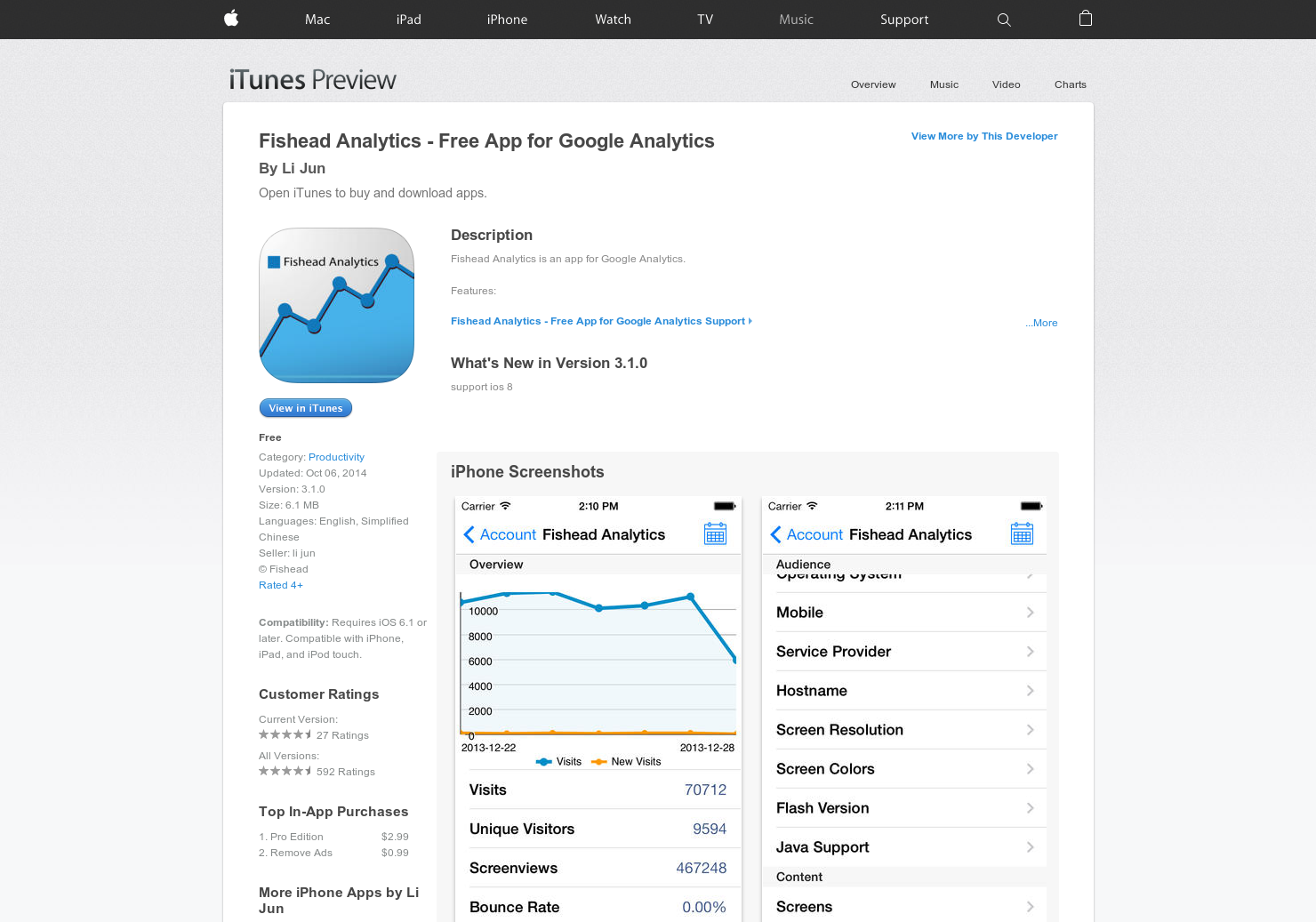Open search from the navigation bar
1316x922 pixels.
(1004, 19)
